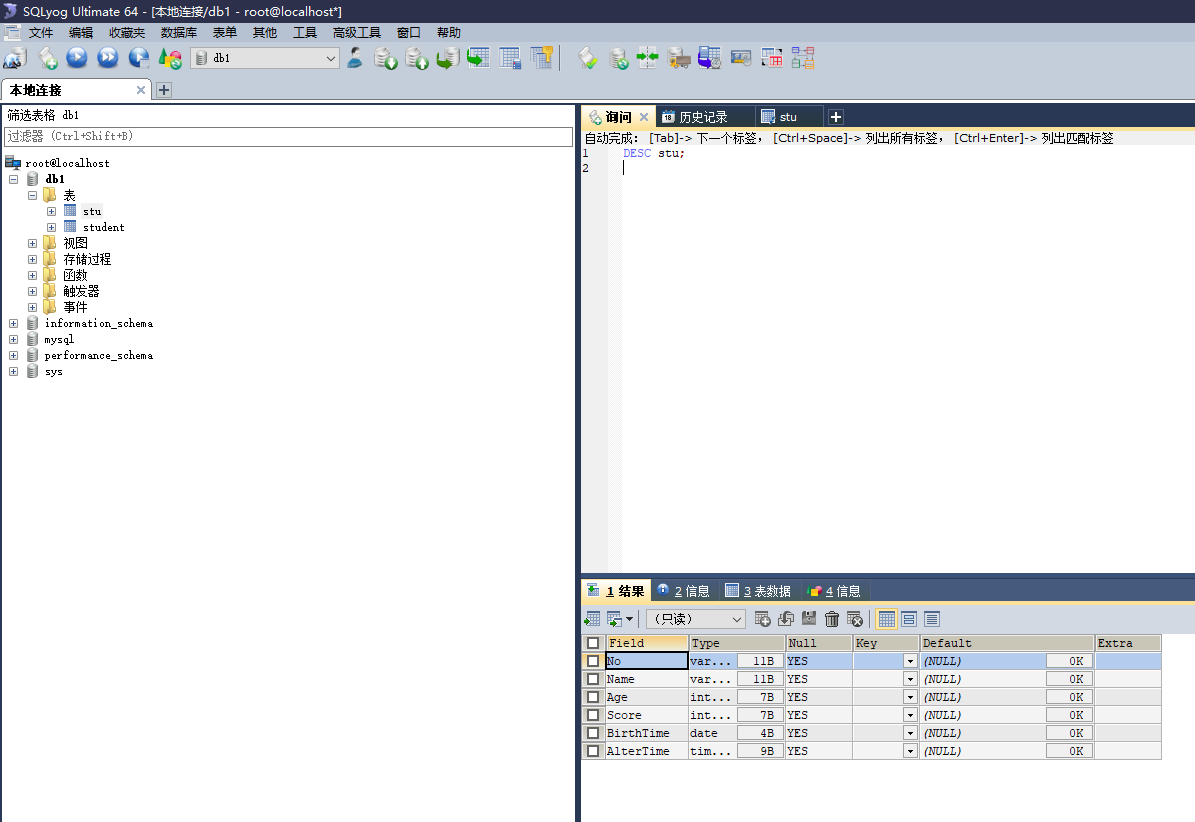
Task: Click the Execute and Edit Resultset icon
Action: [139, 58]
